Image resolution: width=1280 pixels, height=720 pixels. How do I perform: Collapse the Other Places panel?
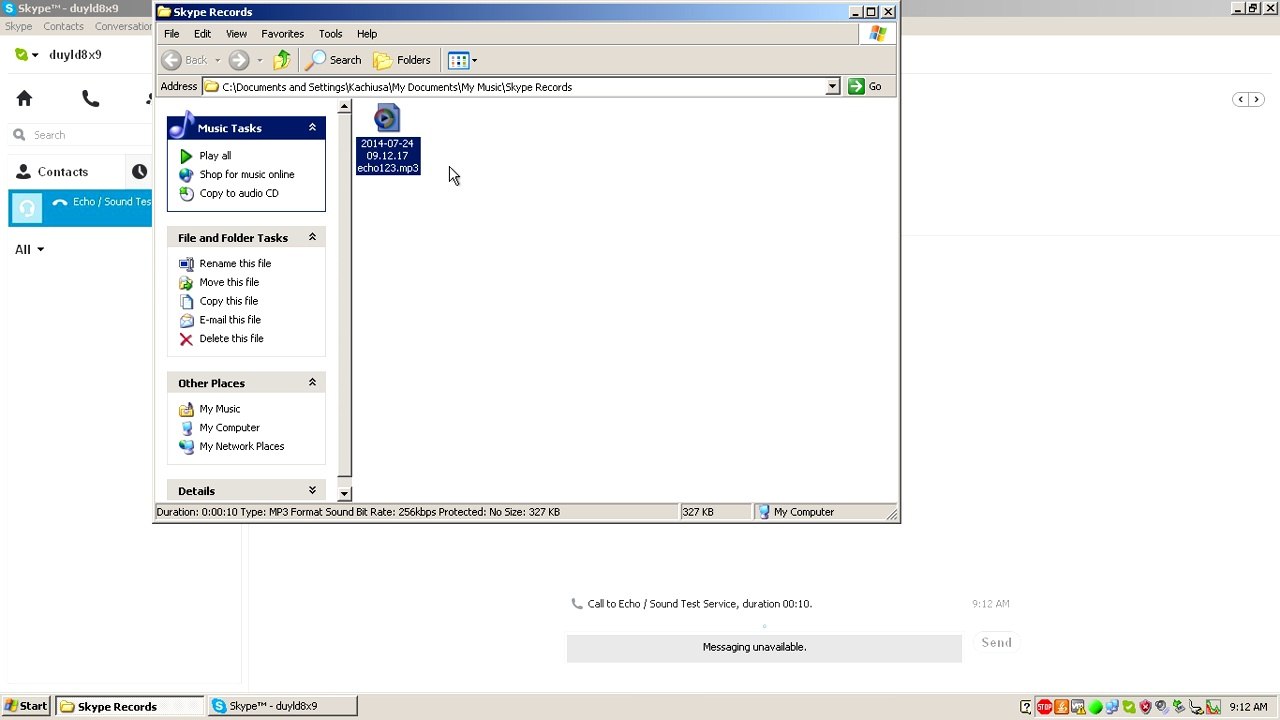click(312, 383)
